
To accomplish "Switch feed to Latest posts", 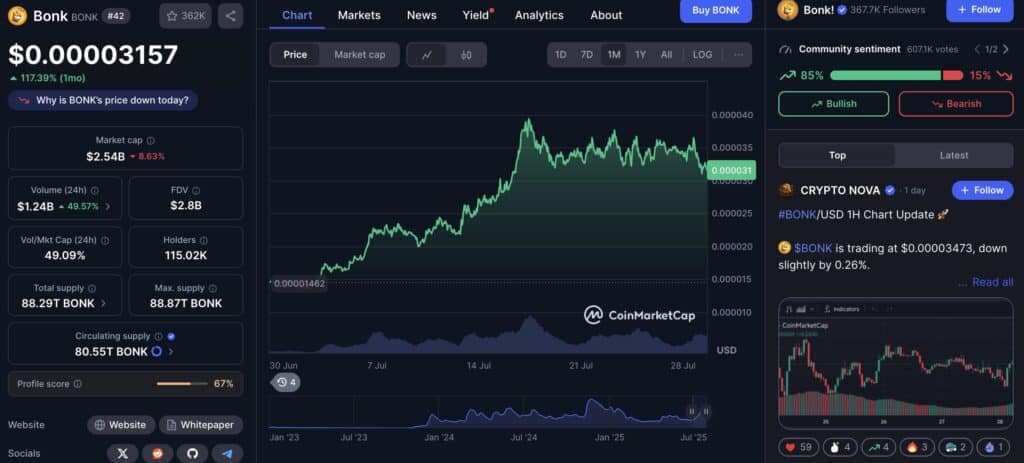I will pos(954,155).
